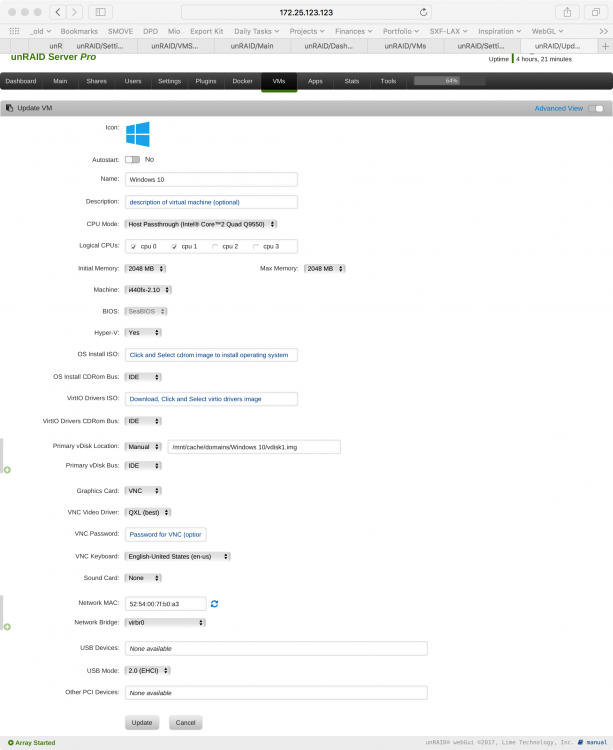The height and width of the screenshot is (750, 613).
Task: Open the OS Install CDRom Bus dropdown
Action: click(143, 377)
